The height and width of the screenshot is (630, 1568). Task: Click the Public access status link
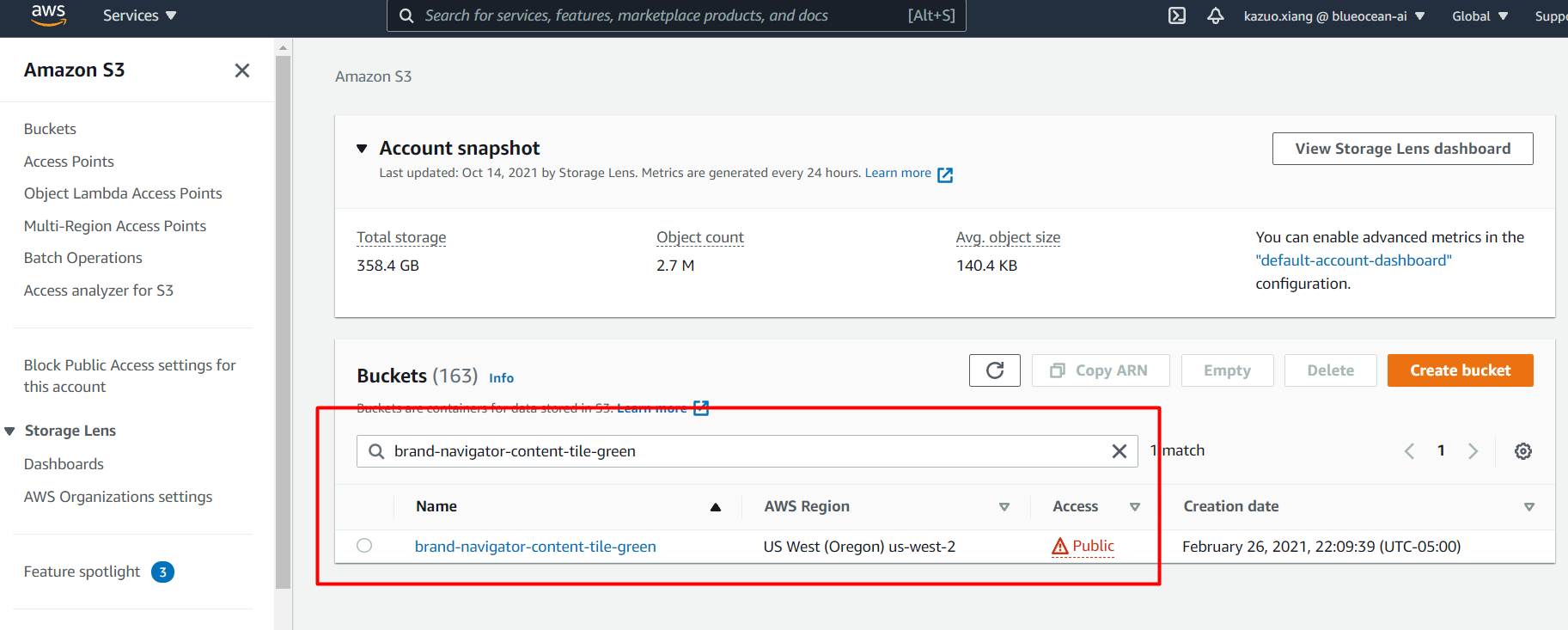coord(1093,546)
